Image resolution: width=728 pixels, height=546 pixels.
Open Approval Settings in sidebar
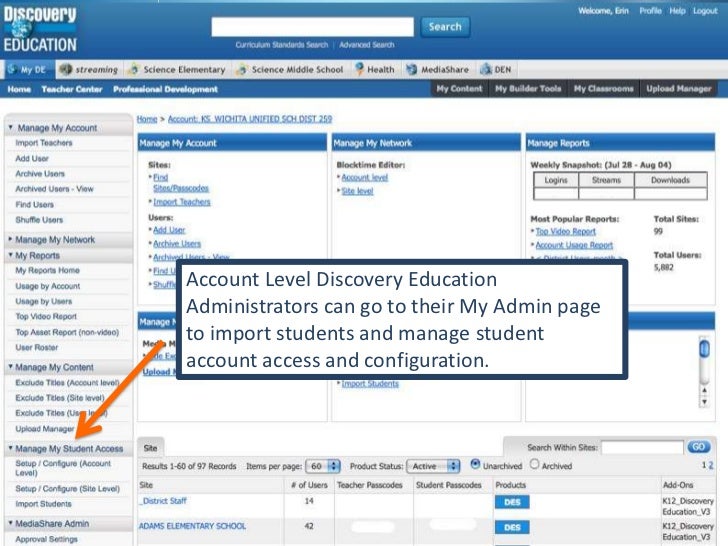46,539
